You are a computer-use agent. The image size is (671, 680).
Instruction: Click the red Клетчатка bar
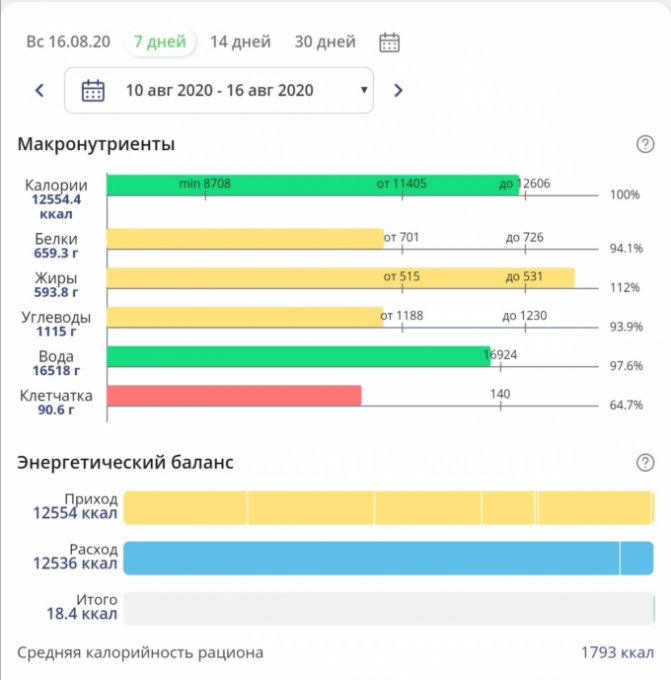pyautogui.click(x=233, y=395)
